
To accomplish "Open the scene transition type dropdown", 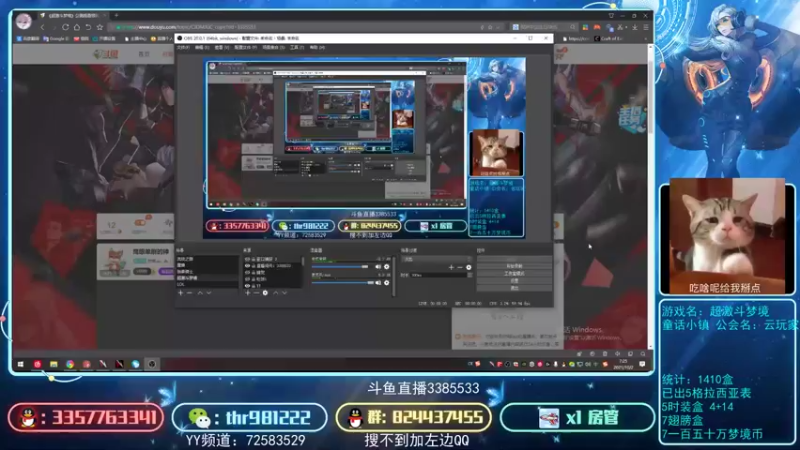I will (437, 259).
